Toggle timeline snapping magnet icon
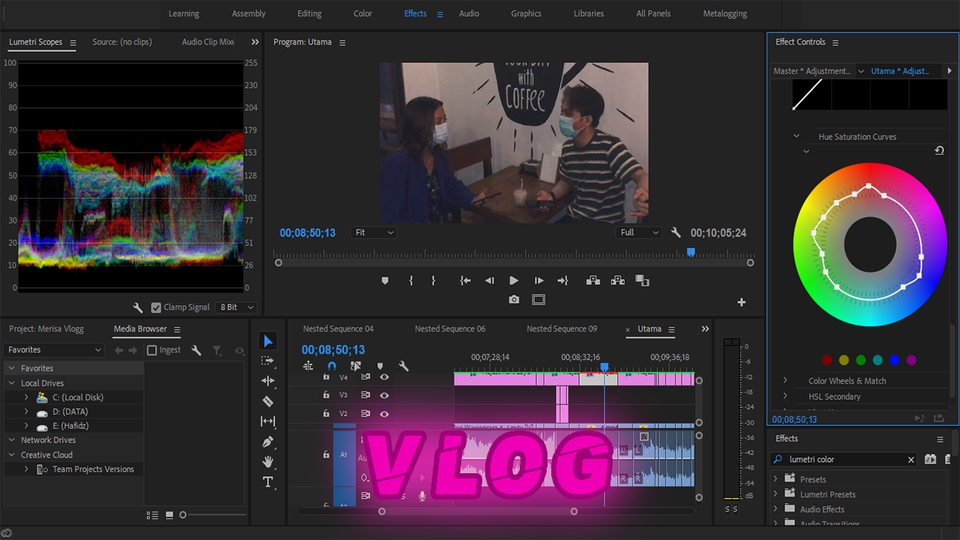 (332, 366)
